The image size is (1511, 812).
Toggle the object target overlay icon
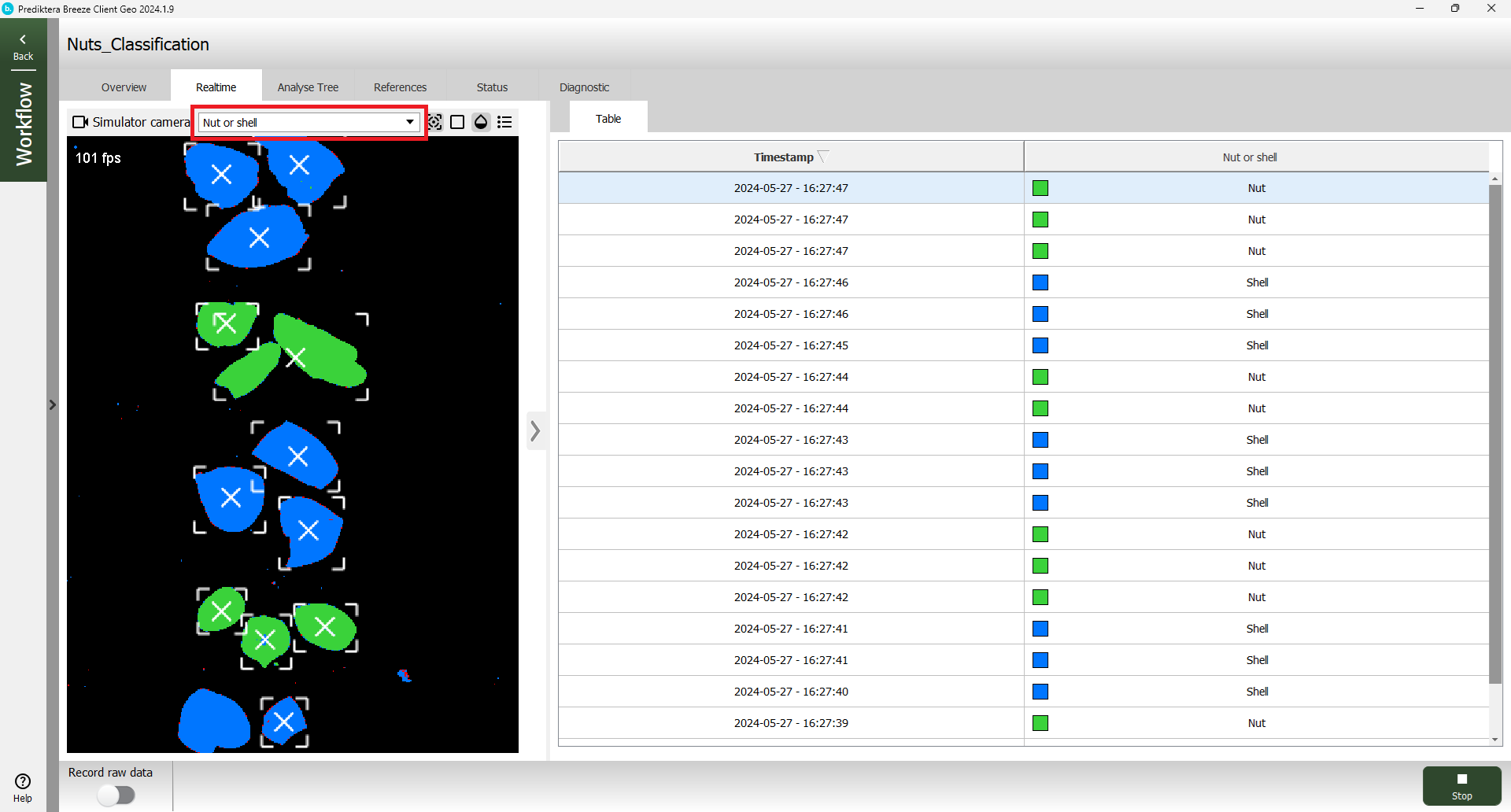pos(435,122)
